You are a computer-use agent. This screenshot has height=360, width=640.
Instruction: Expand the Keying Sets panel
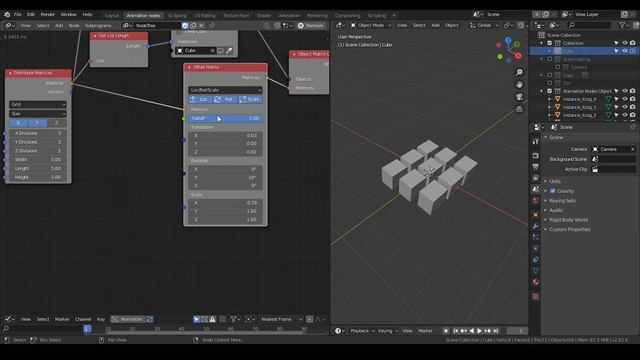[562, 201]
